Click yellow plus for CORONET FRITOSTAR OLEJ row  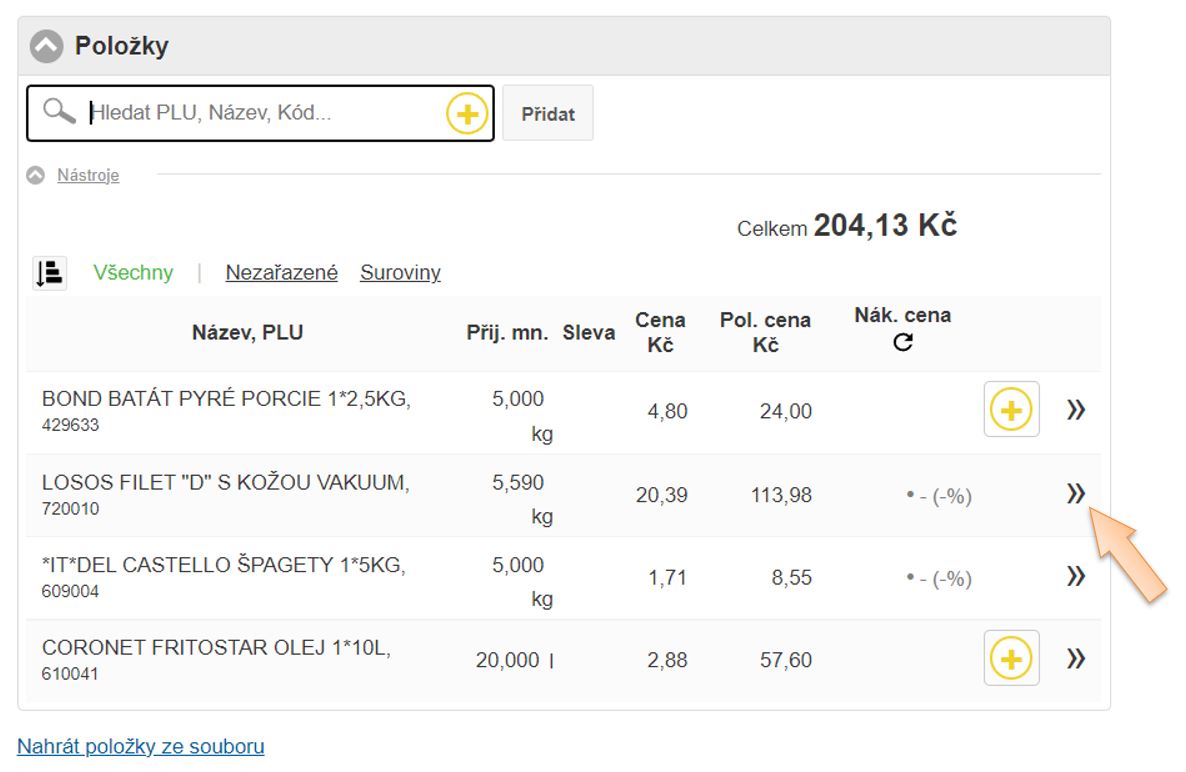pyautogui.click(x=1011, y=658)
